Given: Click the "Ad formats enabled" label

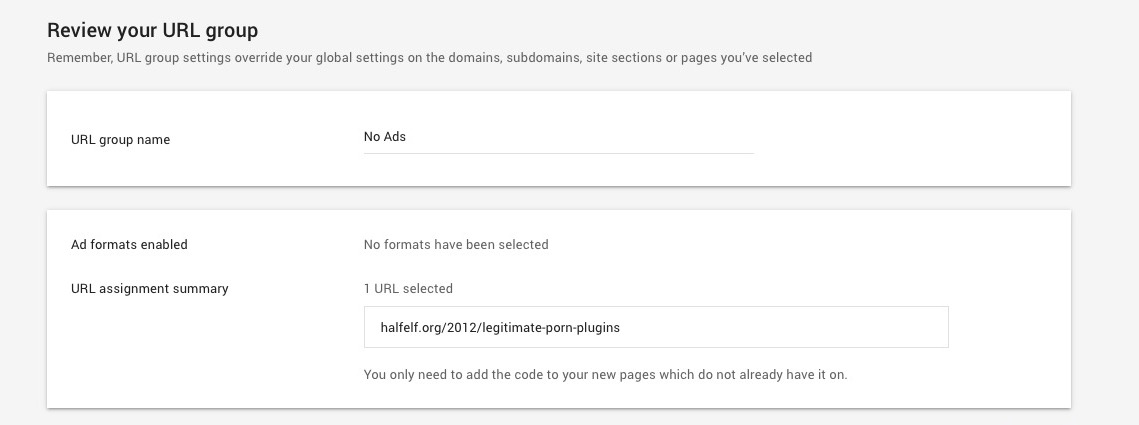Looking at the screenshot, I should 129,244.
